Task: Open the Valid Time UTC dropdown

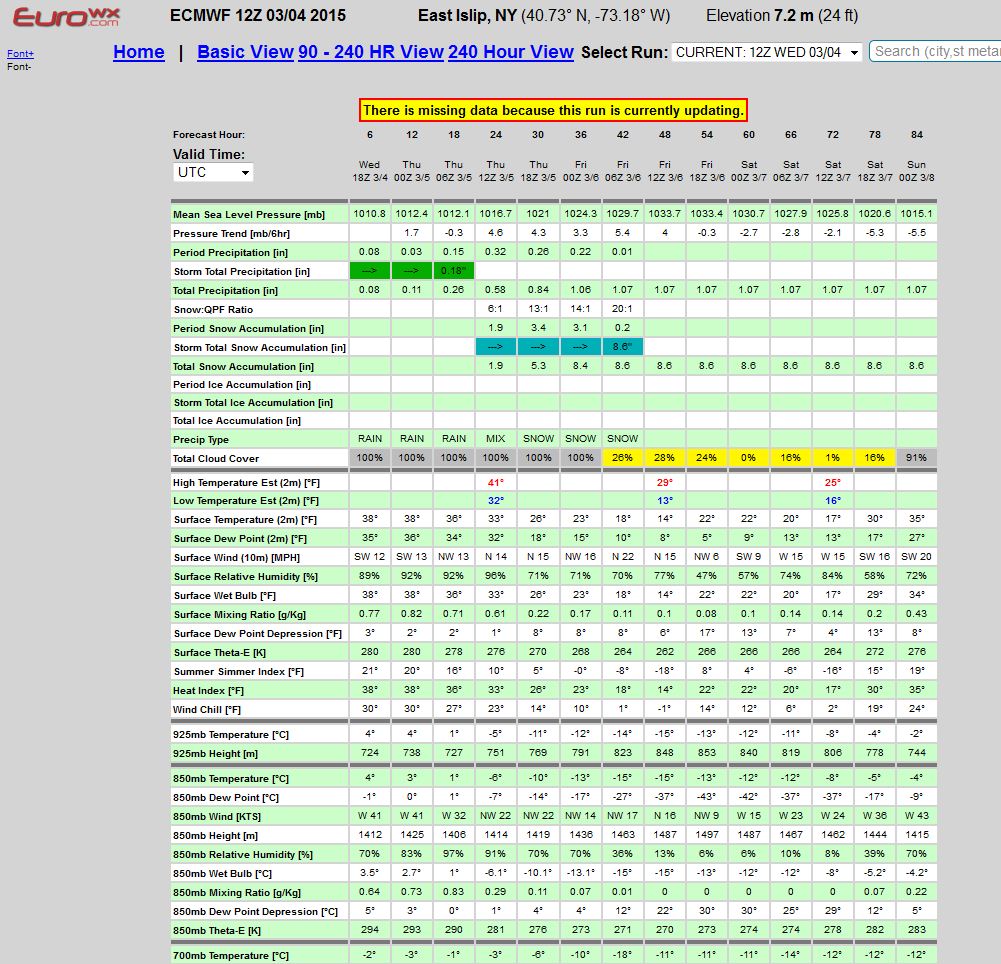Action: pos(213,172)
